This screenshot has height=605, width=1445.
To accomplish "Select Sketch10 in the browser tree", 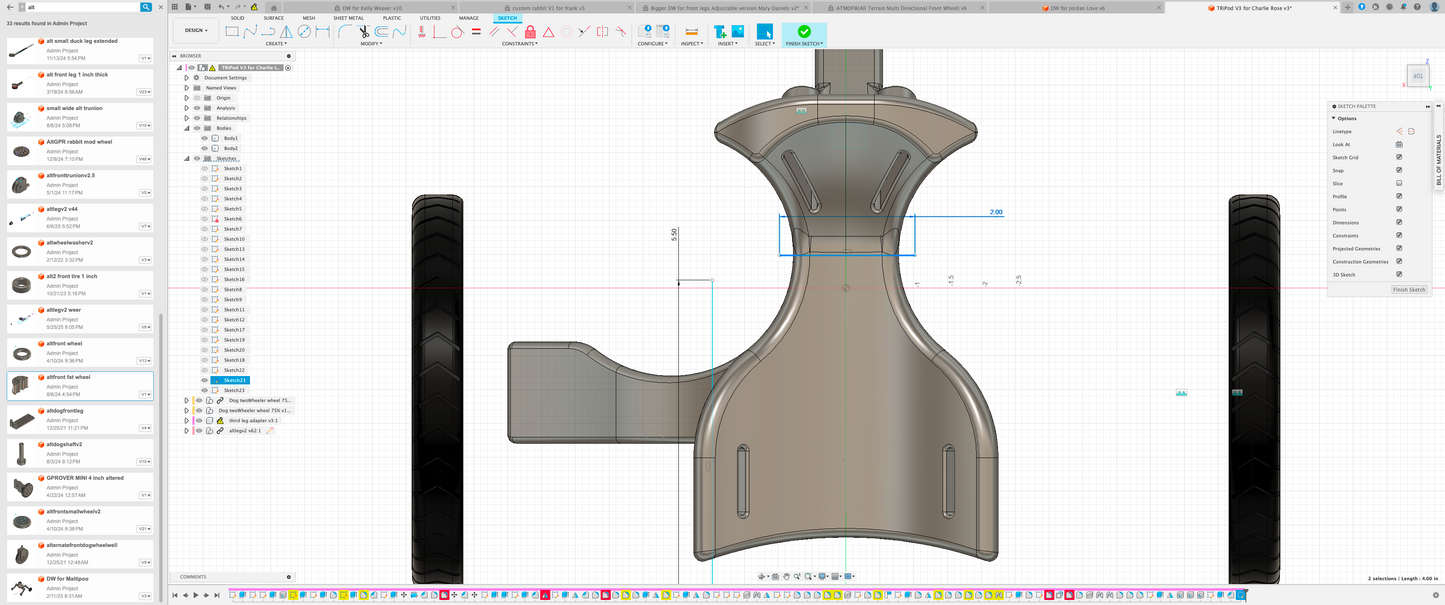I will 233,239.
